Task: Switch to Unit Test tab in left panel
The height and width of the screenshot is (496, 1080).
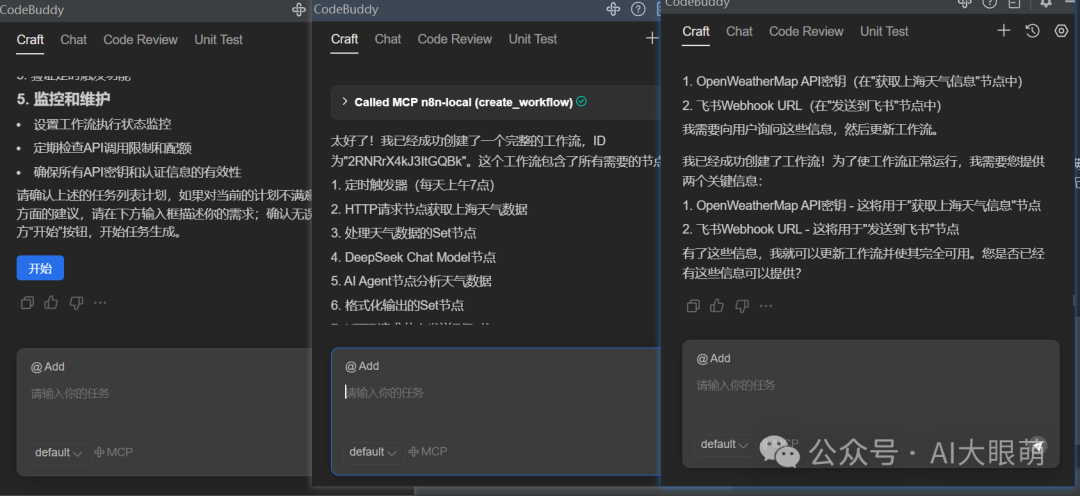Action: click(x=218, y=40)
